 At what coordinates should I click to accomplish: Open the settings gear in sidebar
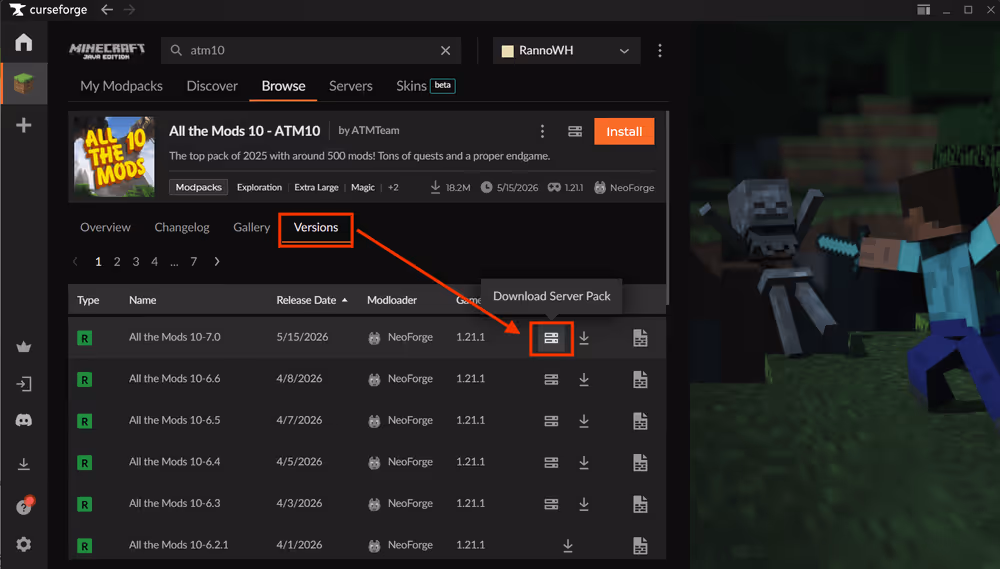(24, 544)
